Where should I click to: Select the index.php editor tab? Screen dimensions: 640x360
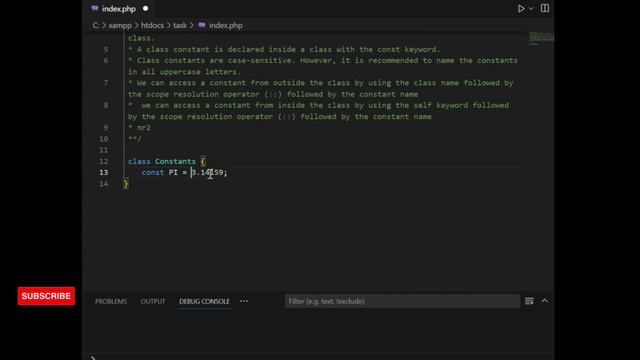119,9
